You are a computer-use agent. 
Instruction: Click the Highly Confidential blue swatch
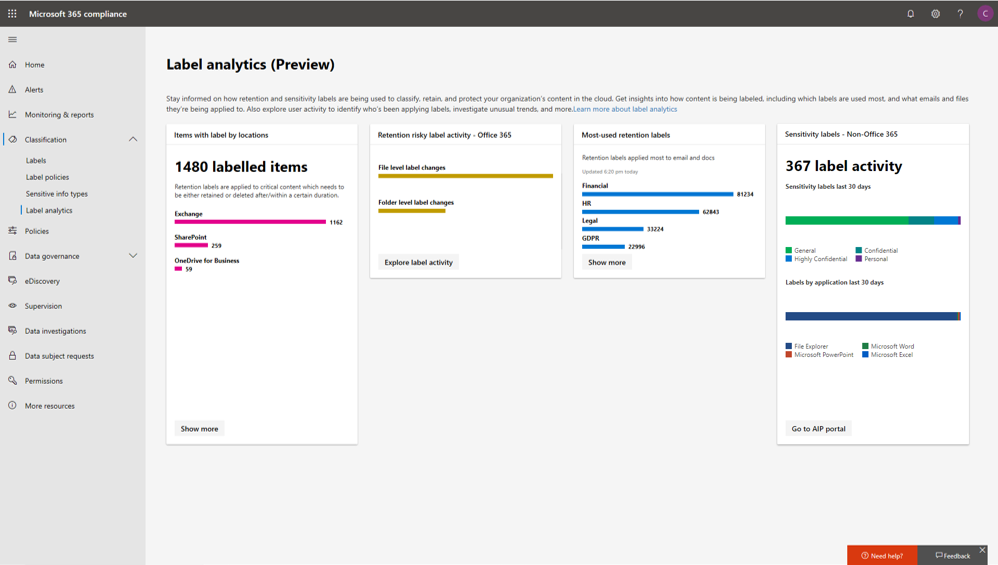[789, 259]
